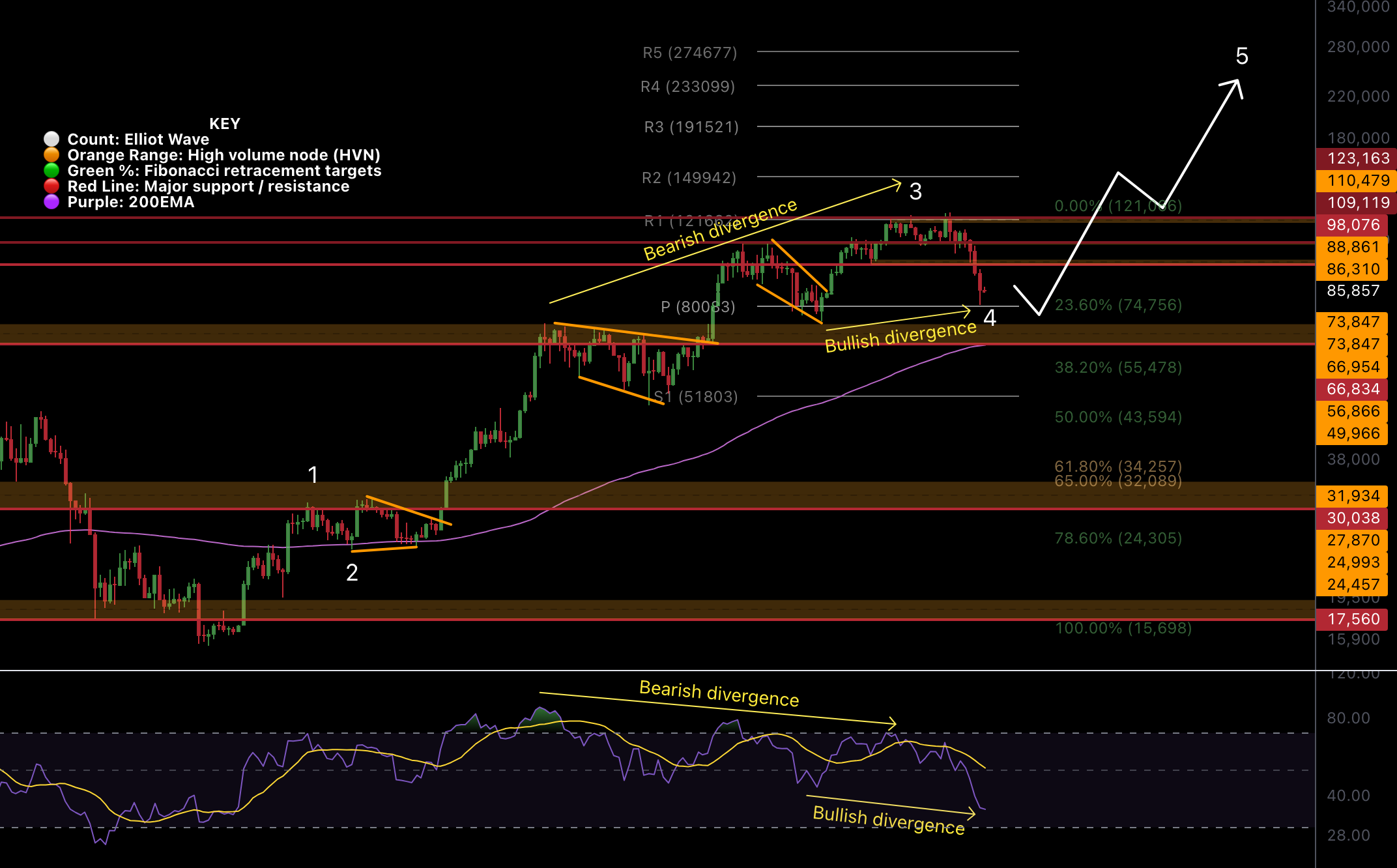This screenshot has width=1397, height=868.
Task: Click the white Elliot Wave legend dot
Action: 52,139
